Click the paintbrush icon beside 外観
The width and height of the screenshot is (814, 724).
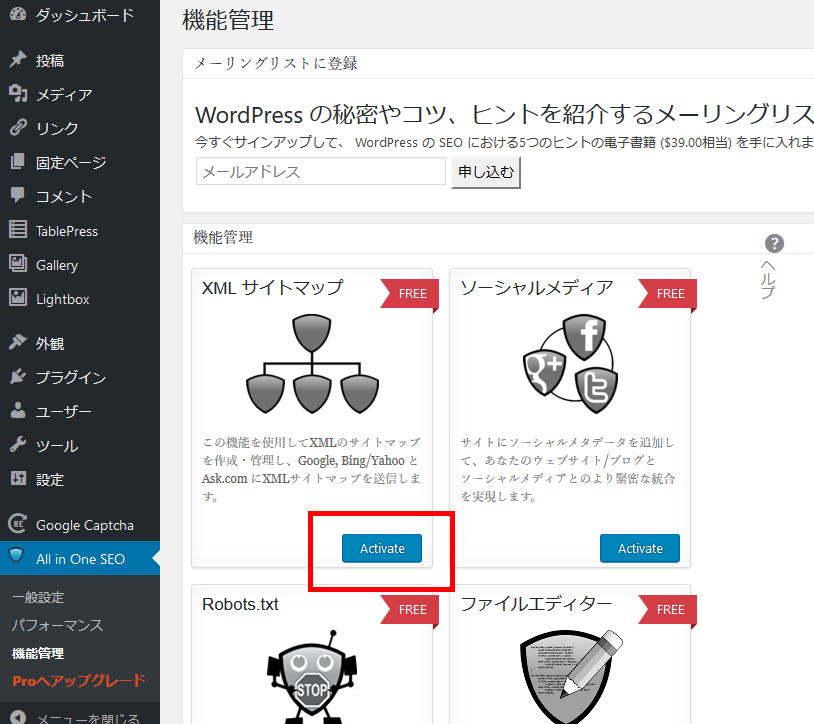18,342
